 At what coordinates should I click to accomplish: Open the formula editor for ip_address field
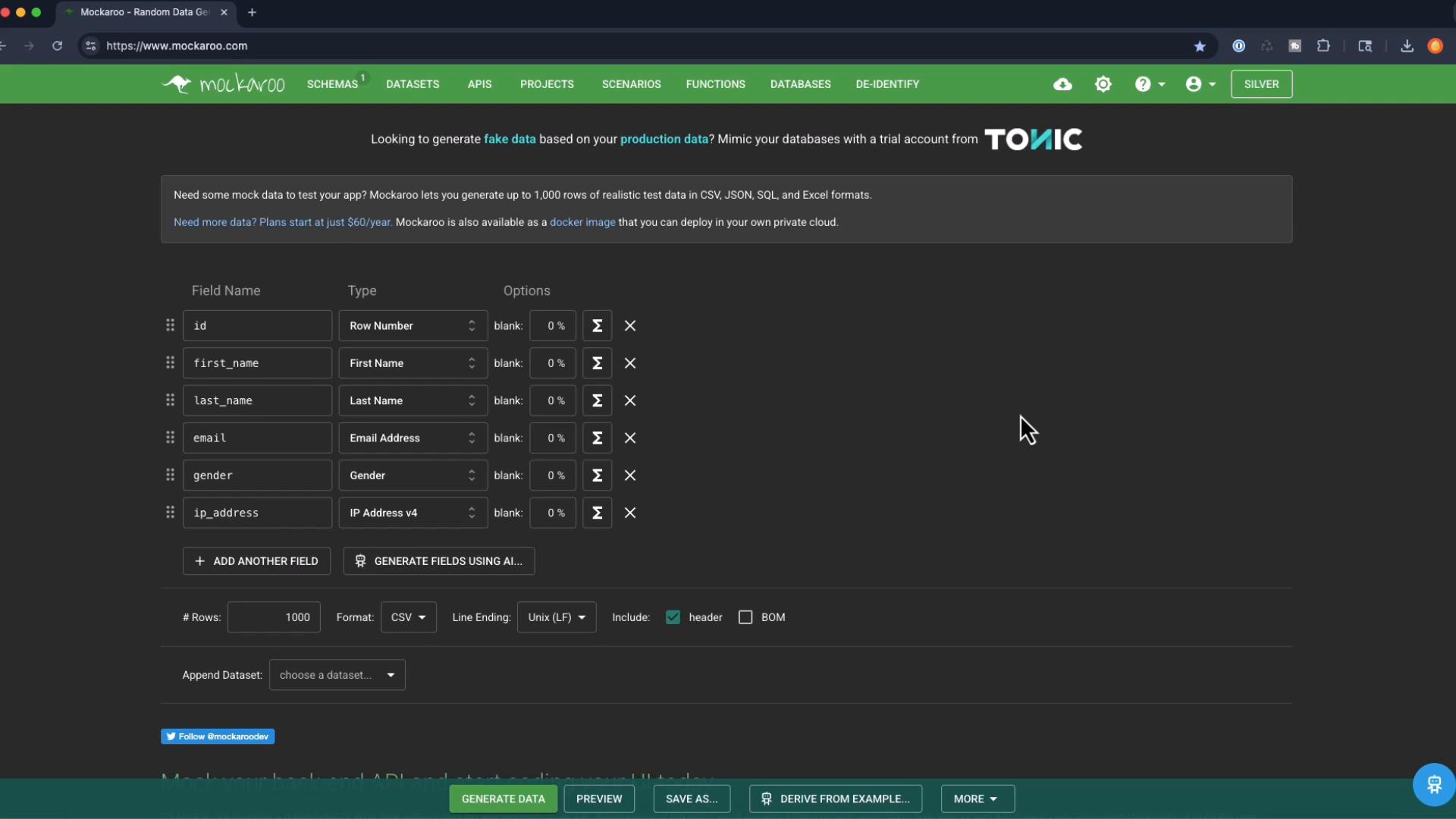pyautogui.click(x=597, y=513)
